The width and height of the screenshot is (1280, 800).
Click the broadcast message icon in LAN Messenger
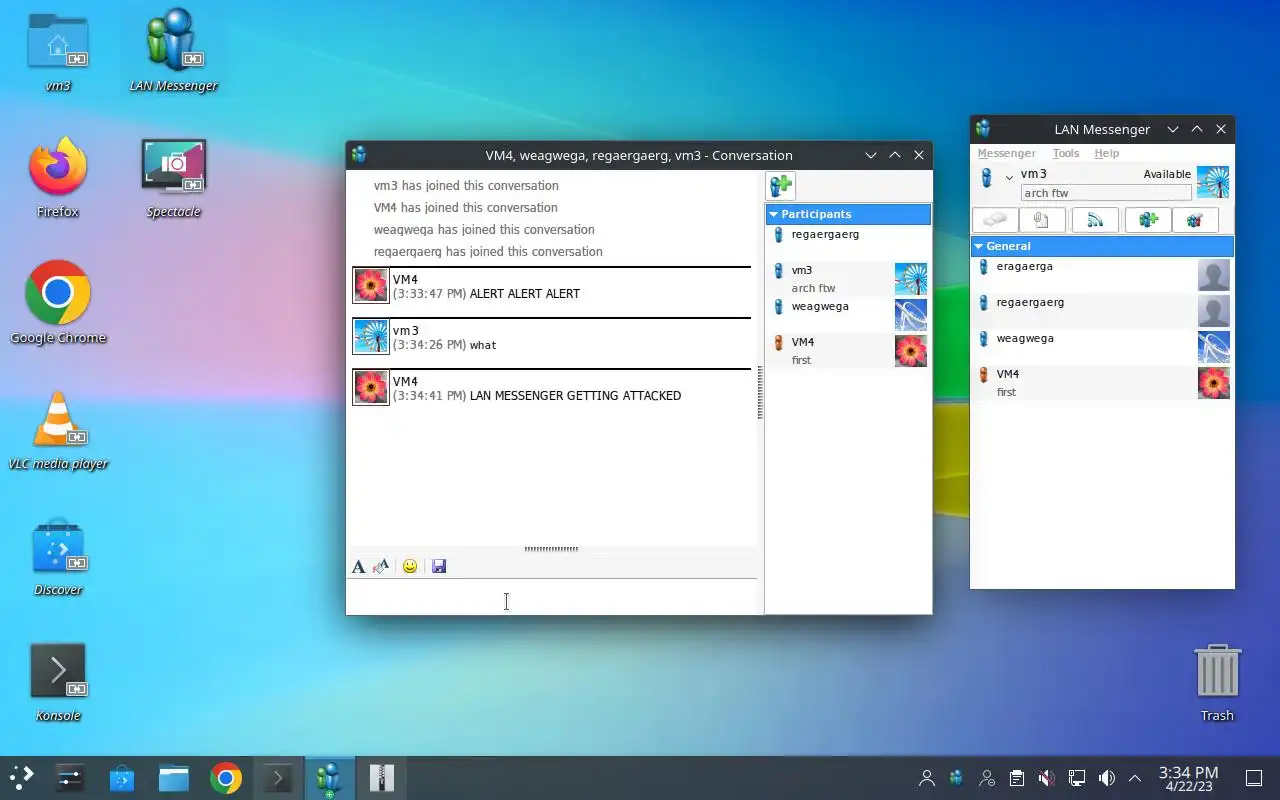tap(1095, 220)
